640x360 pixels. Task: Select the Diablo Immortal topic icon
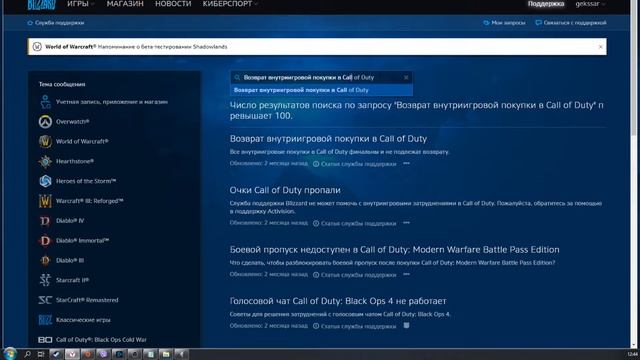pyautogui.click(x=45, y=240)
